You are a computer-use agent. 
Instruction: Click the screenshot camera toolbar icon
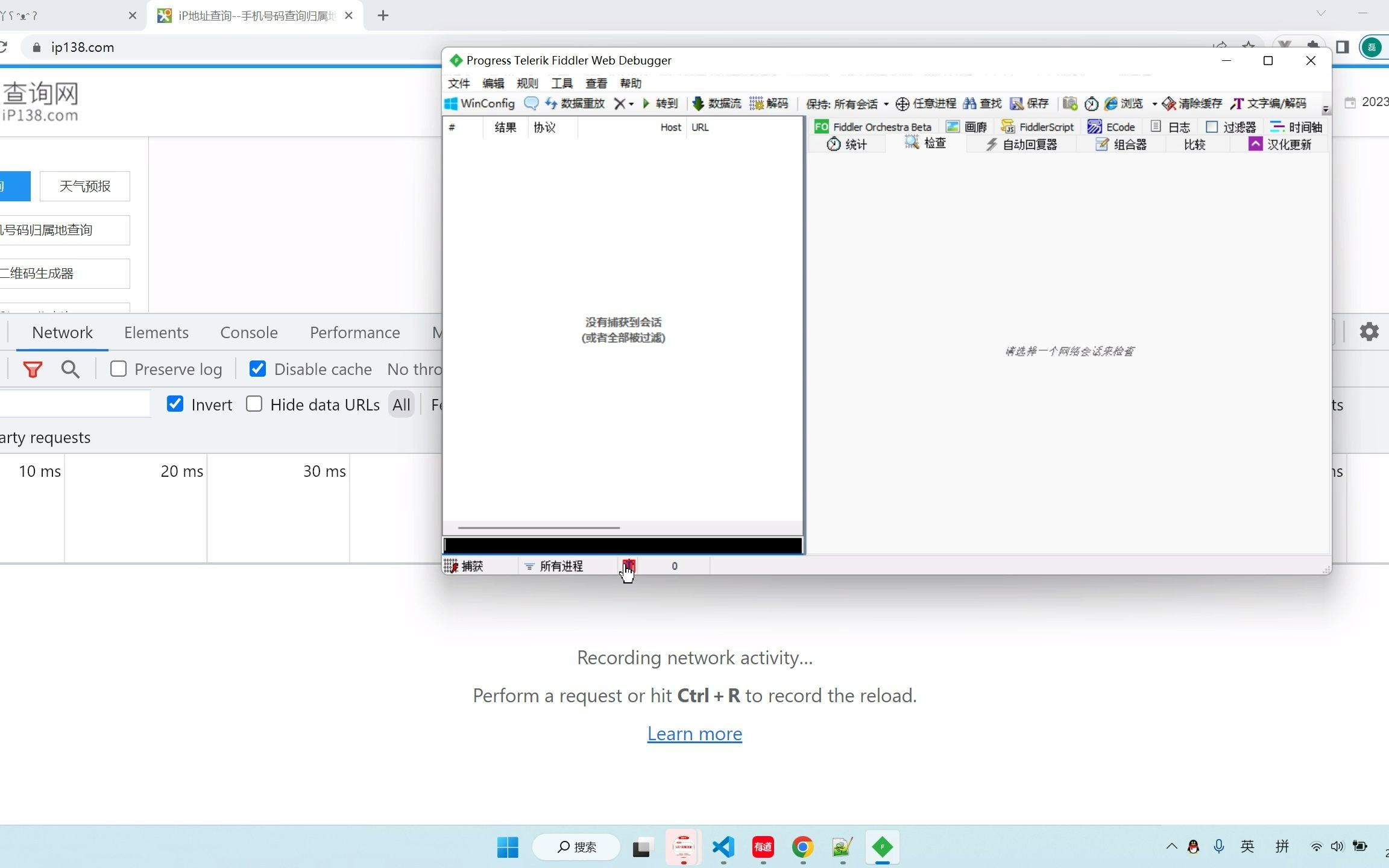[1070, 103]
